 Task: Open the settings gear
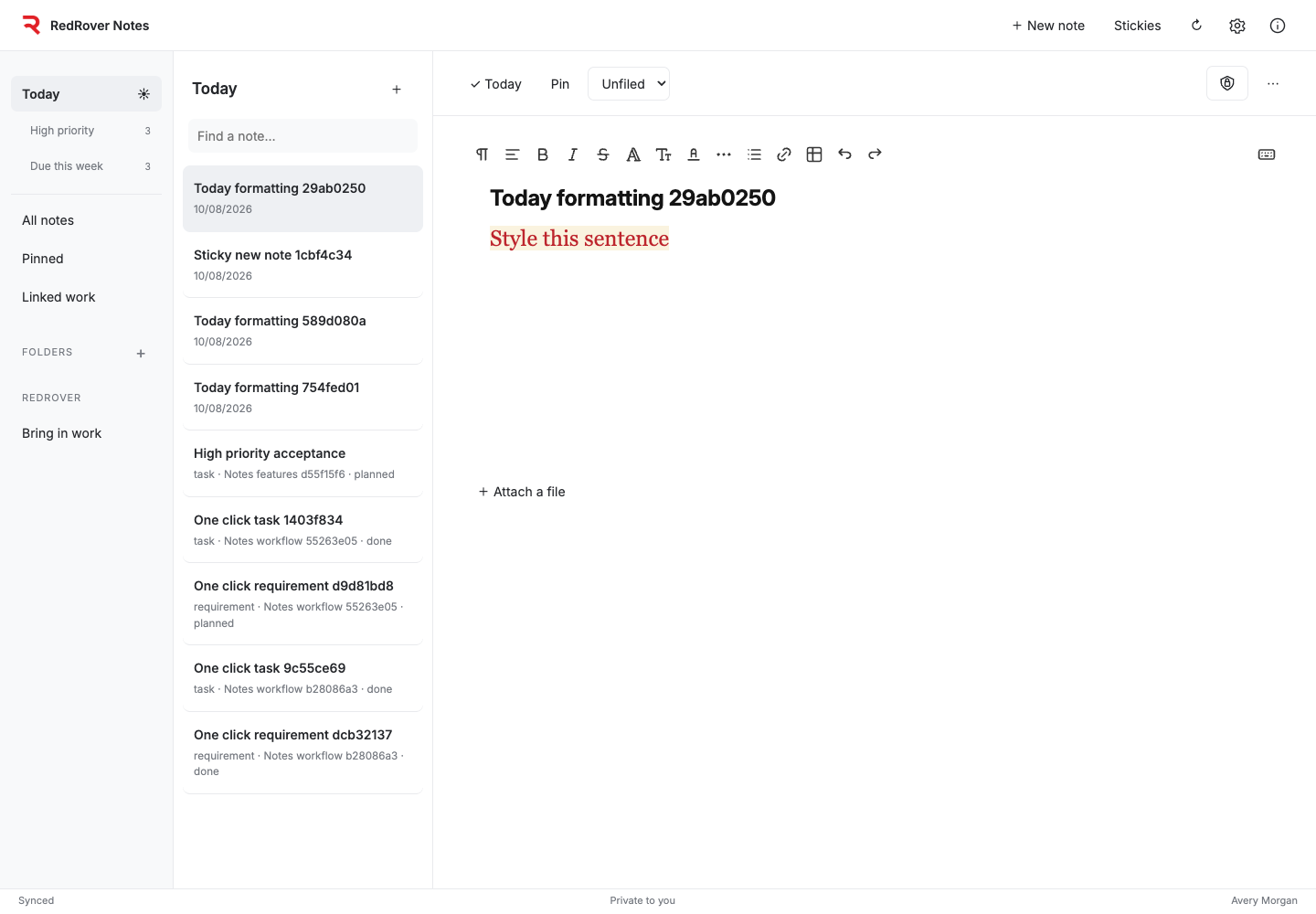tap(1236, 26)
